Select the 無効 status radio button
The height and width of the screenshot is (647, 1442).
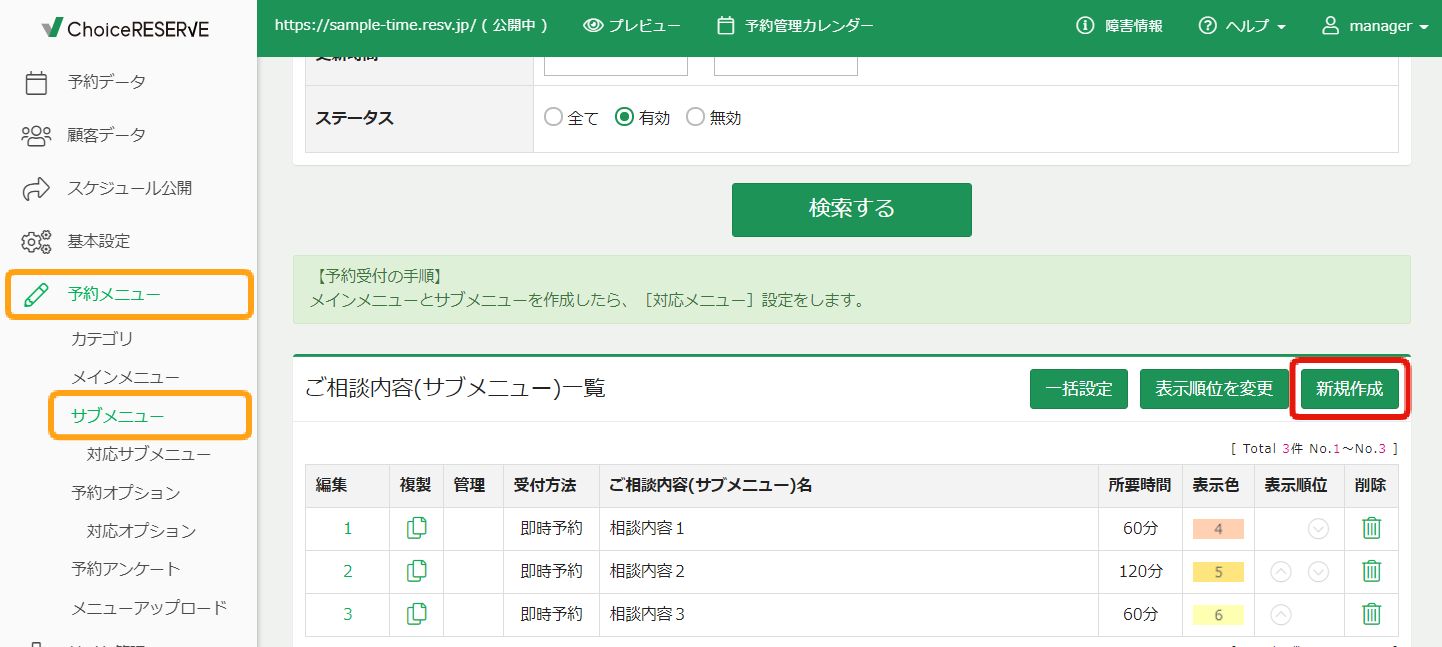[x=695, y=117]
